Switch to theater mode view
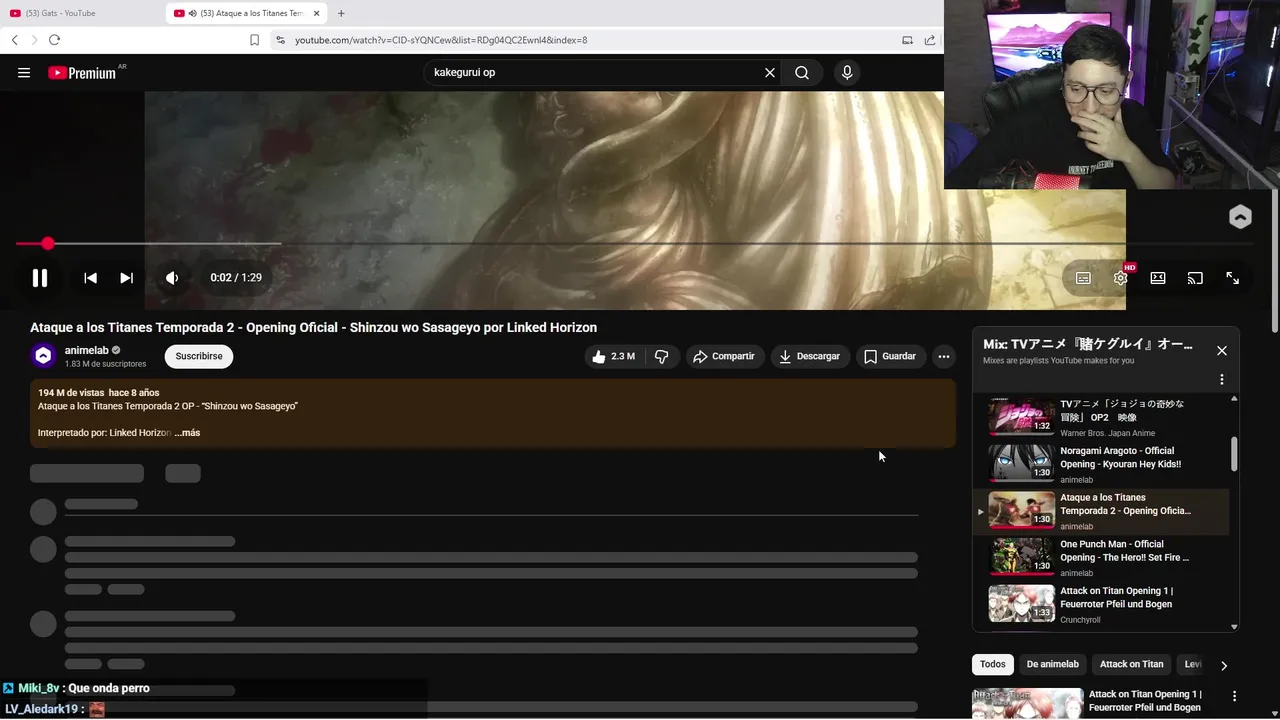 click(x=1158, y=278)
